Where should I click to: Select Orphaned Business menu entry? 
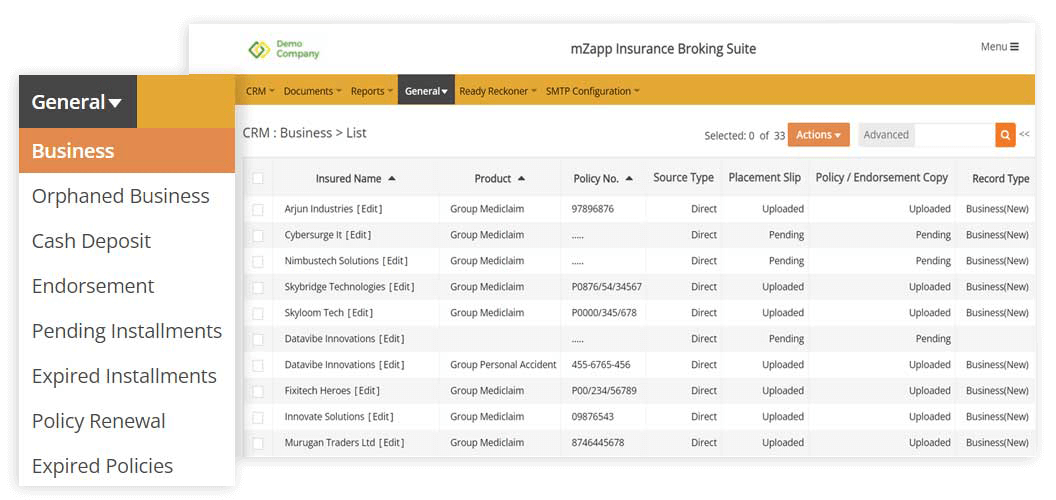click(x=120, y=196)
